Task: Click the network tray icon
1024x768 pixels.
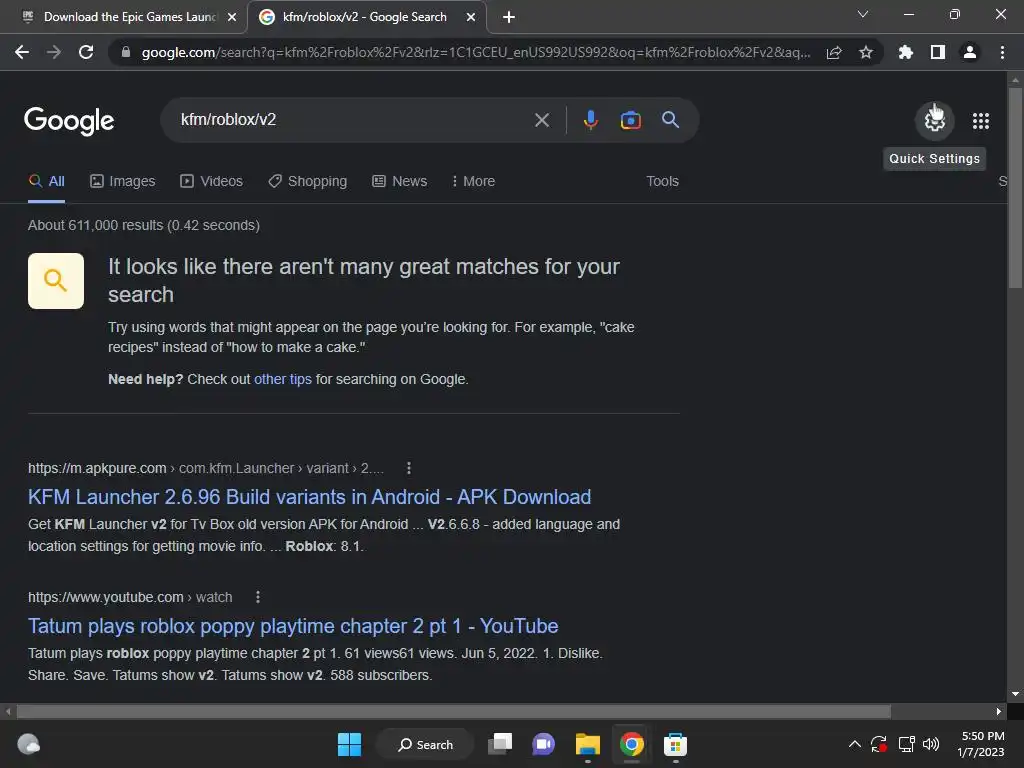Action: [x=906, y=744]
